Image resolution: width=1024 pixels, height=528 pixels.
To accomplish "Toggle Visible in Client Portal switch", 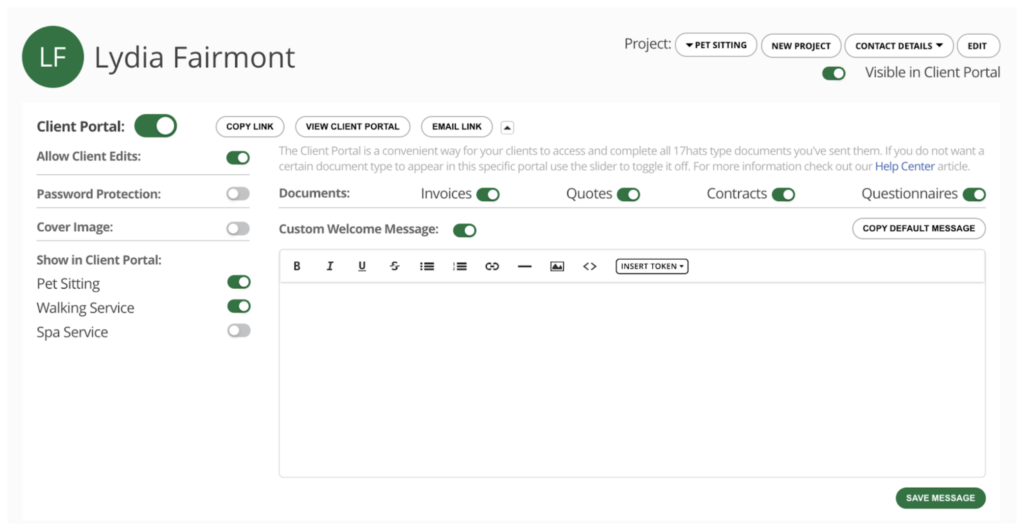I will point(834,73).
